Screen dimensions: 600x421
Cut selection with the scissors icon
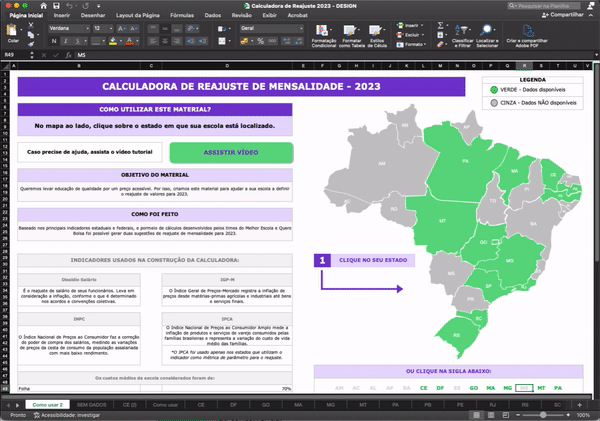[x=31, y=26]
